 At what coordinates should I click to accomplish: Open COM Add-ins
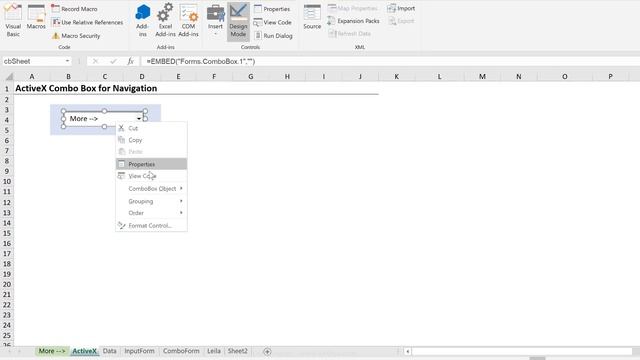coord(188,20)
